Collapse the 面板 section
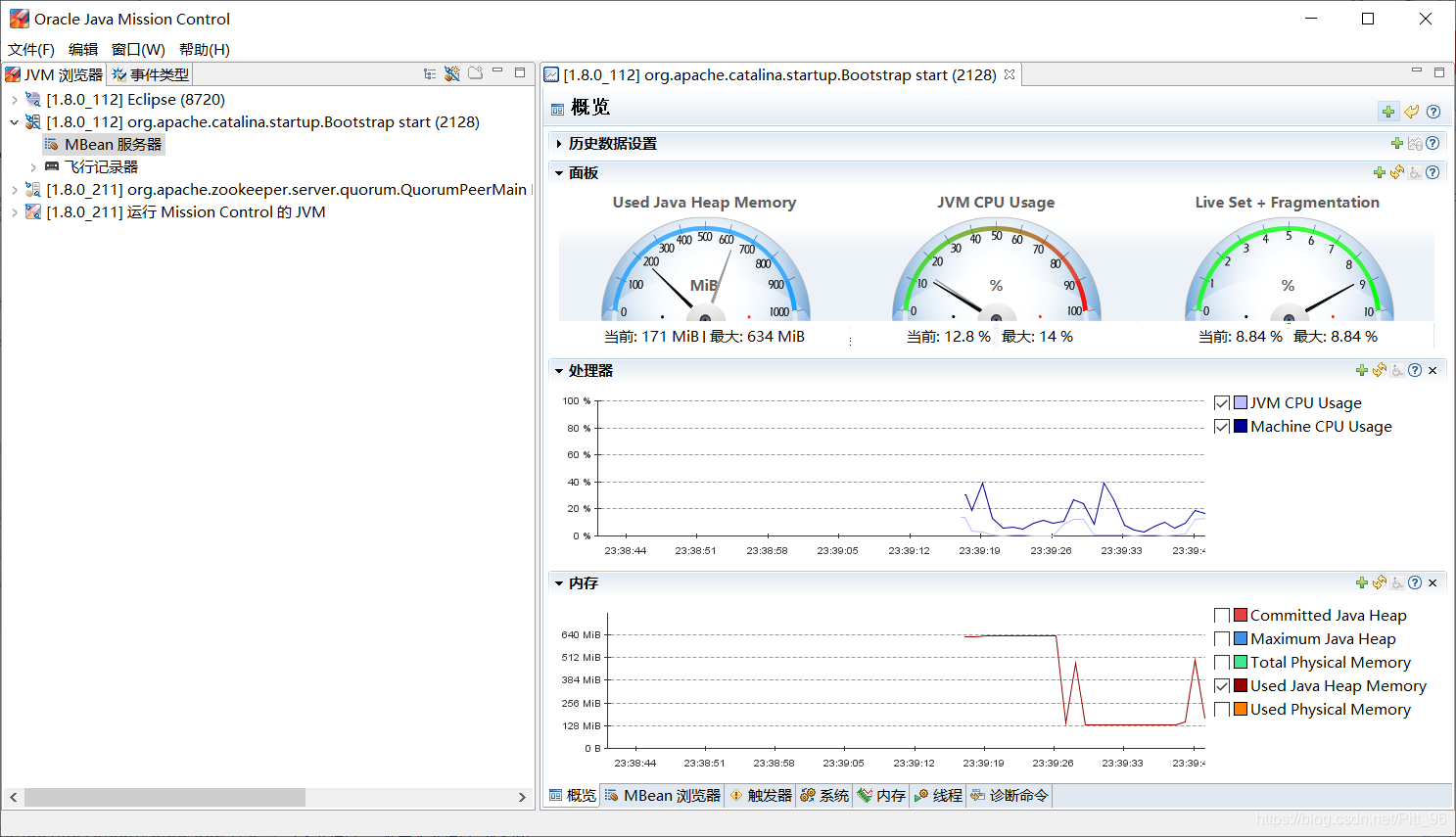 pos(558,173)
